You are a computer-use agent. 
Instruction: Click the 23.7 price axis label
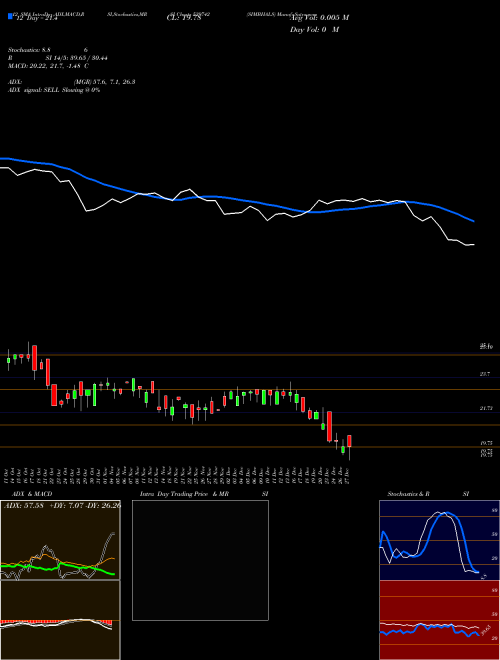pyautogui.click(x=485, y=374)
